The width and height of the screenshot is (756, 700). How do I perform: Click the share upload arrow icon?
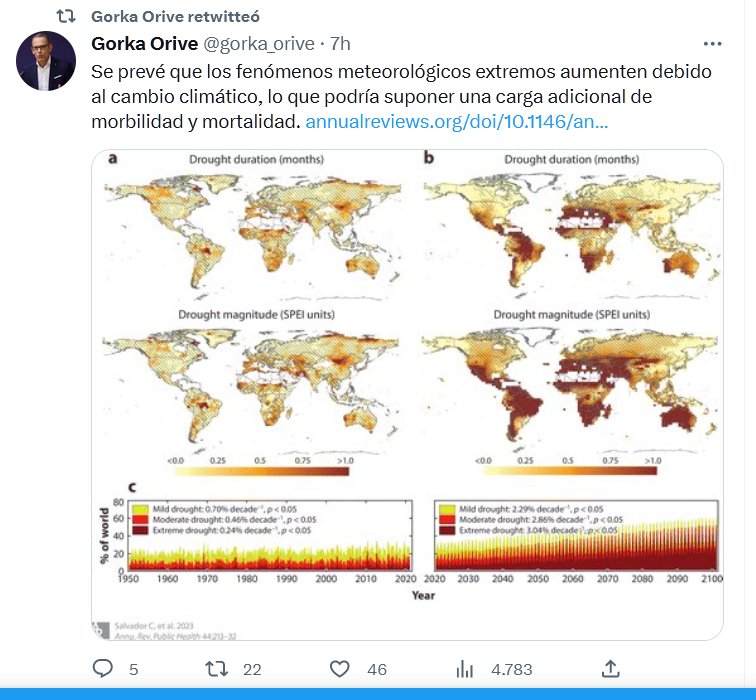[x=611, y=668]
